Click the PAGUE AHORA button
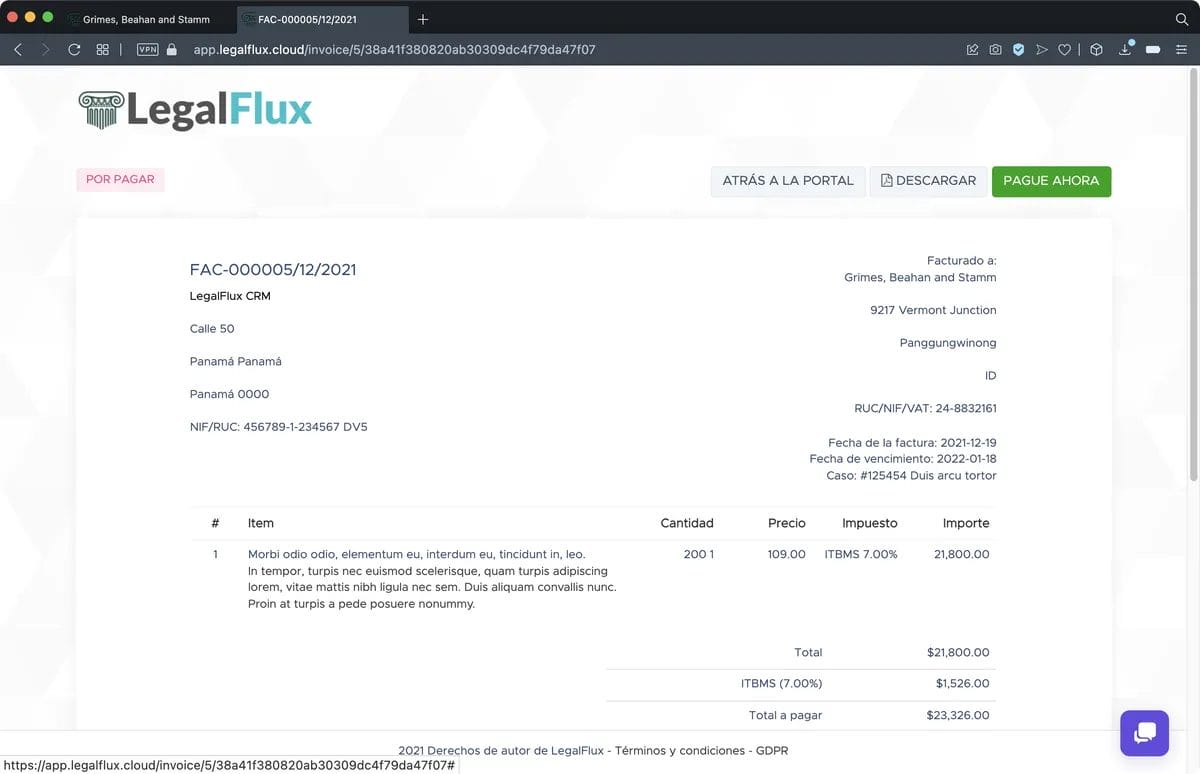This screenshot has width=1200, height=774. [1051, 181]
